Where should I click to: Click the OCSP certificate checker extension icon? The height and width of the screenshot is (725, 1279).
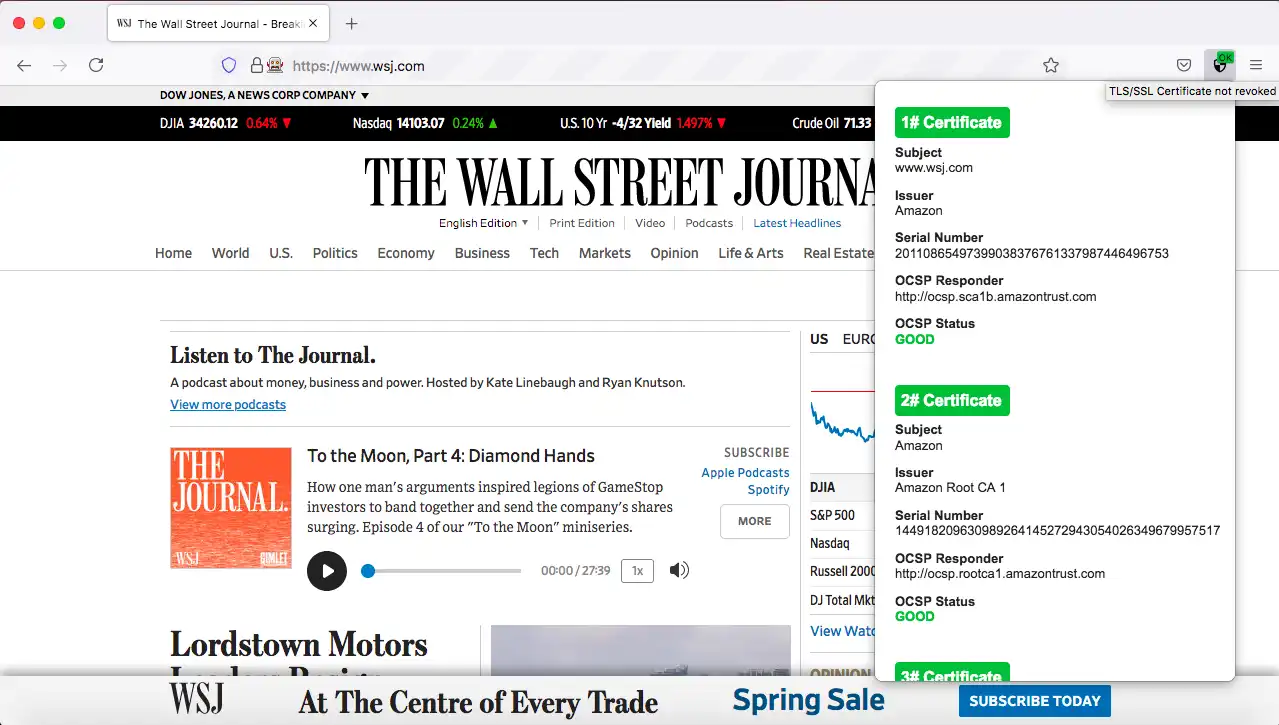tap(1220, 65)
